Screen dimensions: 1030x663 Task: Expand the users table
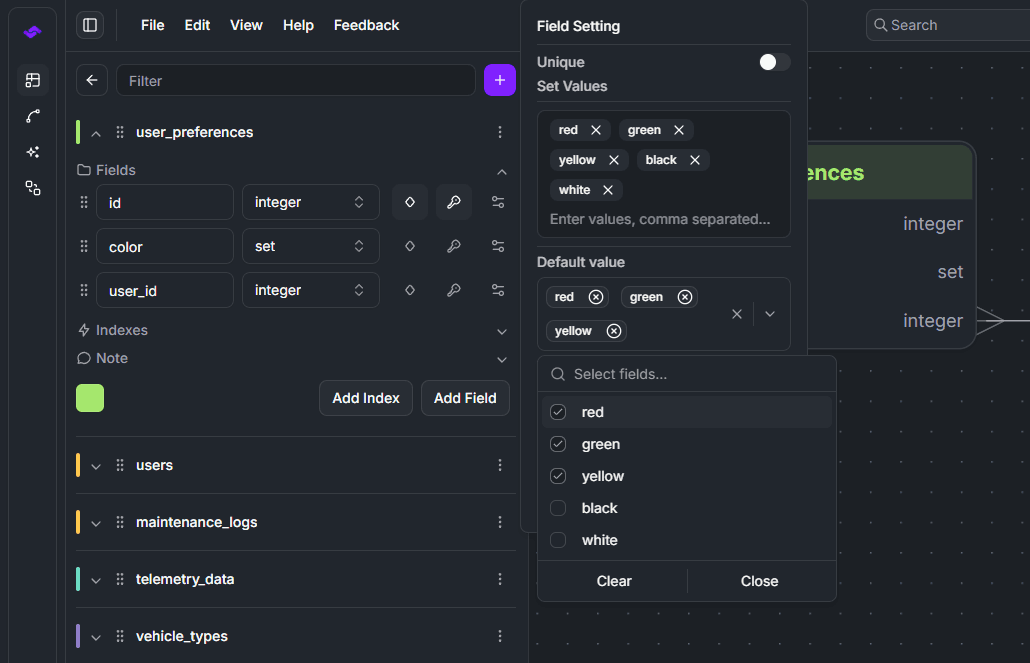tap(96, 465)
